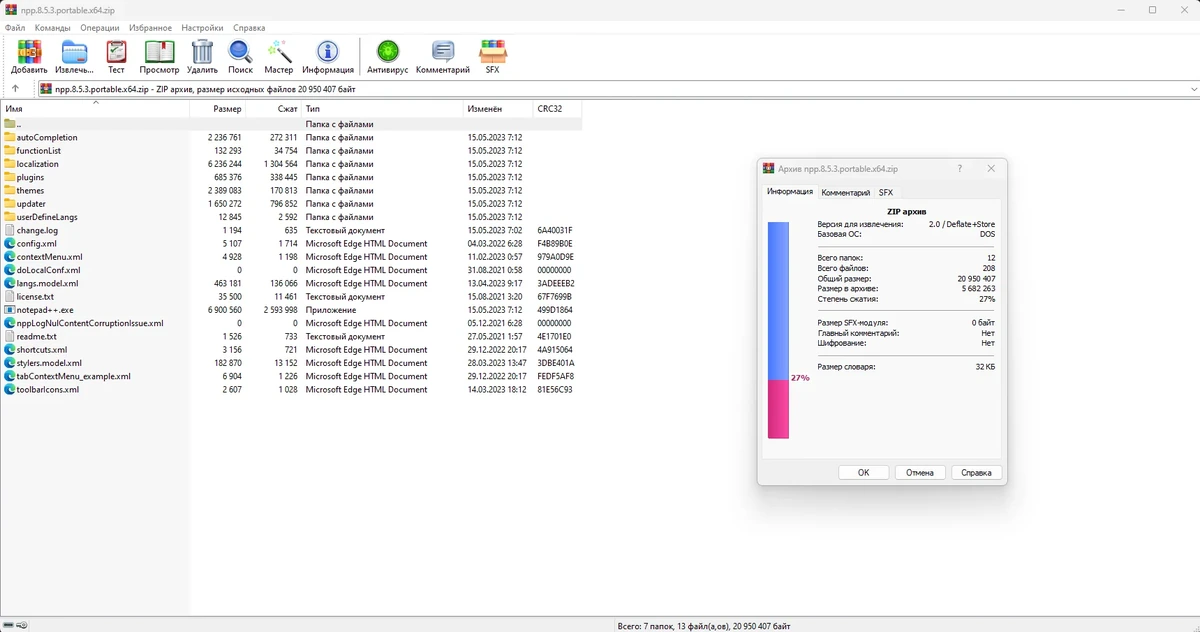
Task: Click the status bar left corner icon
Action: point(10,626)
